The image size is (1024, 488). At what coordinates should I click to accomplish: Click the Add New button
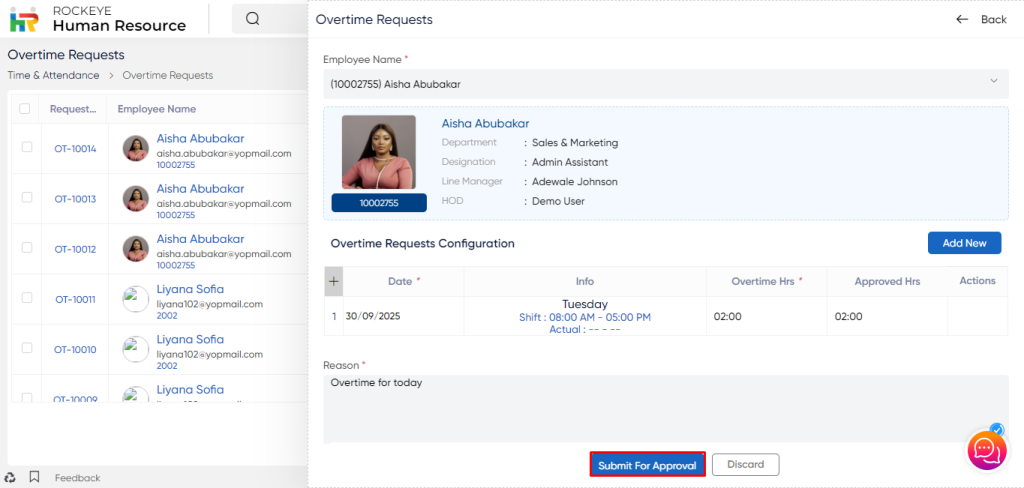pyautogui.click(x=963, y=243)
